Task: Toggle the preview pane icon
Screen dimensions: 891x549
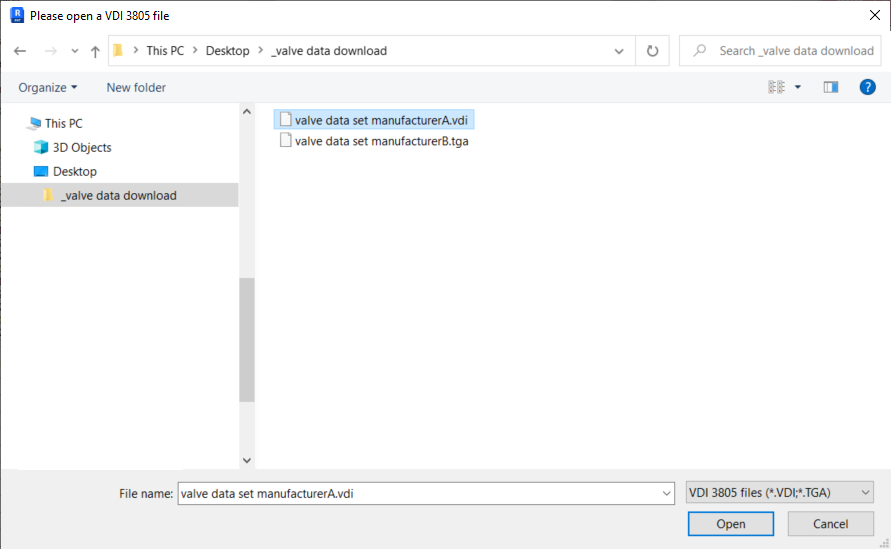Action: (x=831, y=87)
